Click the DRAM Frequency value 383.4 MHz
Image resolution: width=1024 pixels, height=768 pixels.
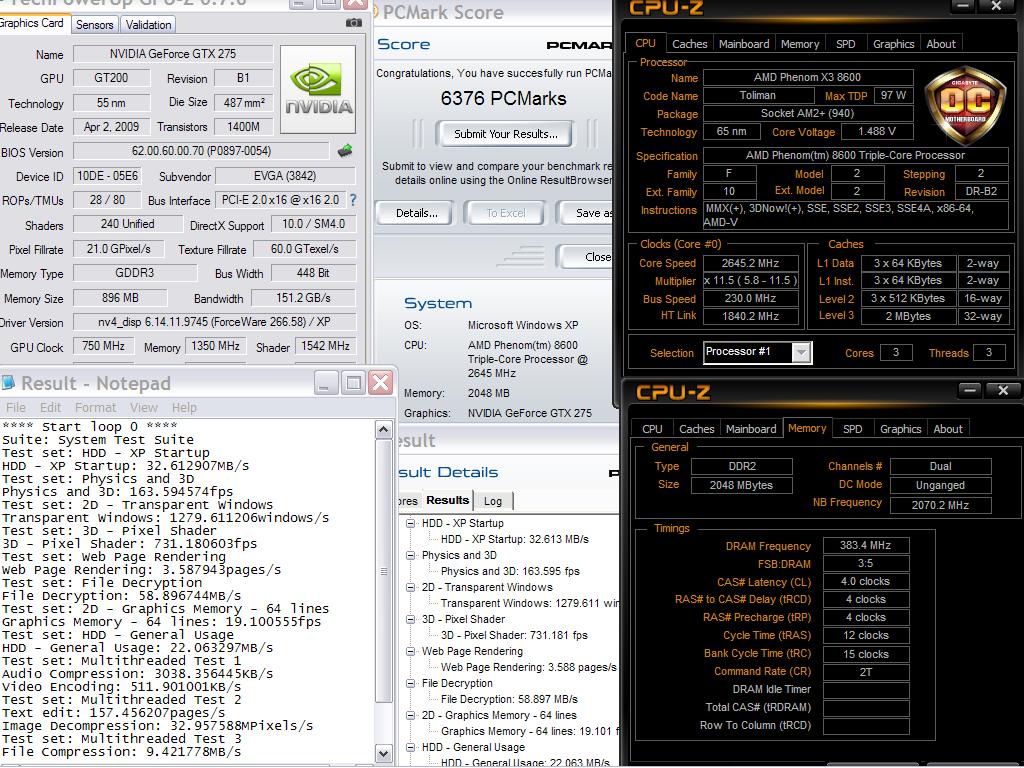coord(865,545)
